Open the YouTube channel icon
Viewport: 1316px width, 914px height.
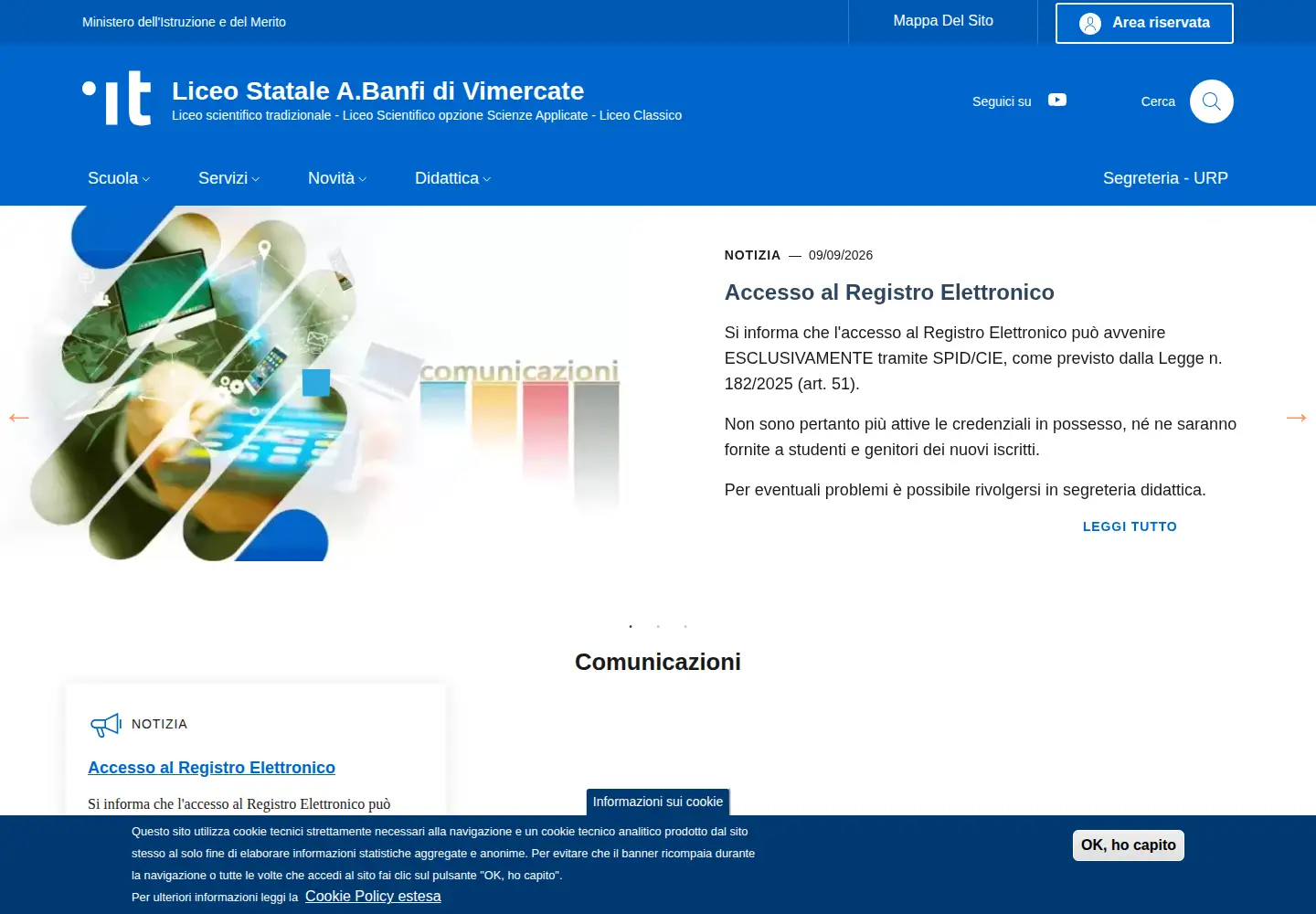click(1057, 100)
